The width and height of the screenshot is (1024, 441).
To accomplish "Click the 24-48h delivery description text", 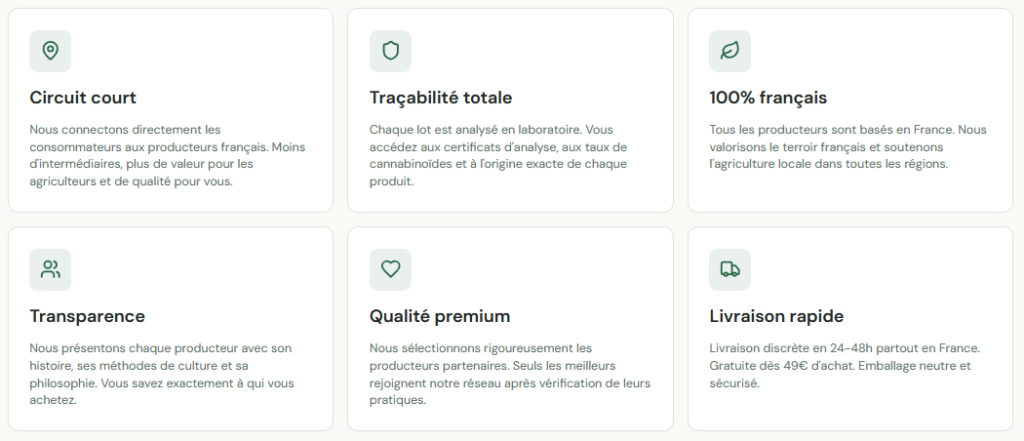I will [x=844, y=365].
